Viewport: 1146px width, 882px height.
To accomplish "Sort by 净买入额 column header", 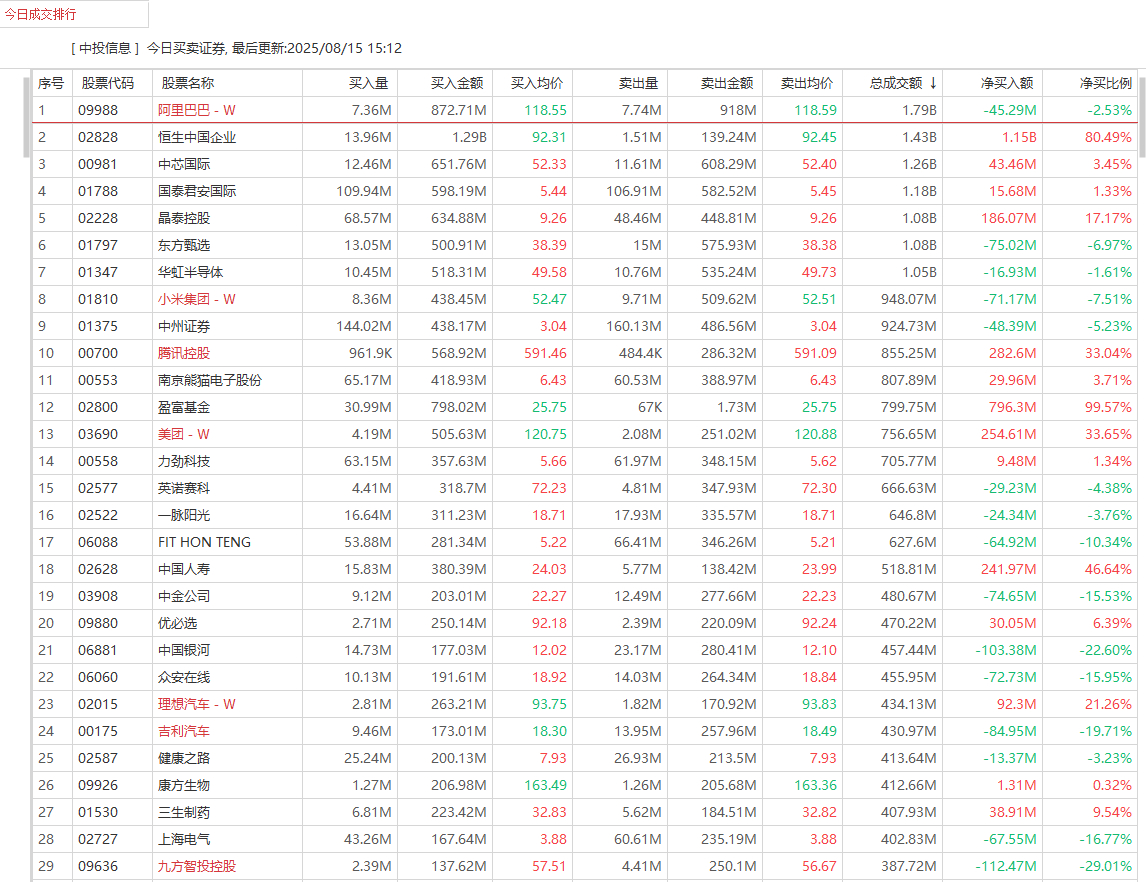I will pyautogui.click(x=1006, y=83).
